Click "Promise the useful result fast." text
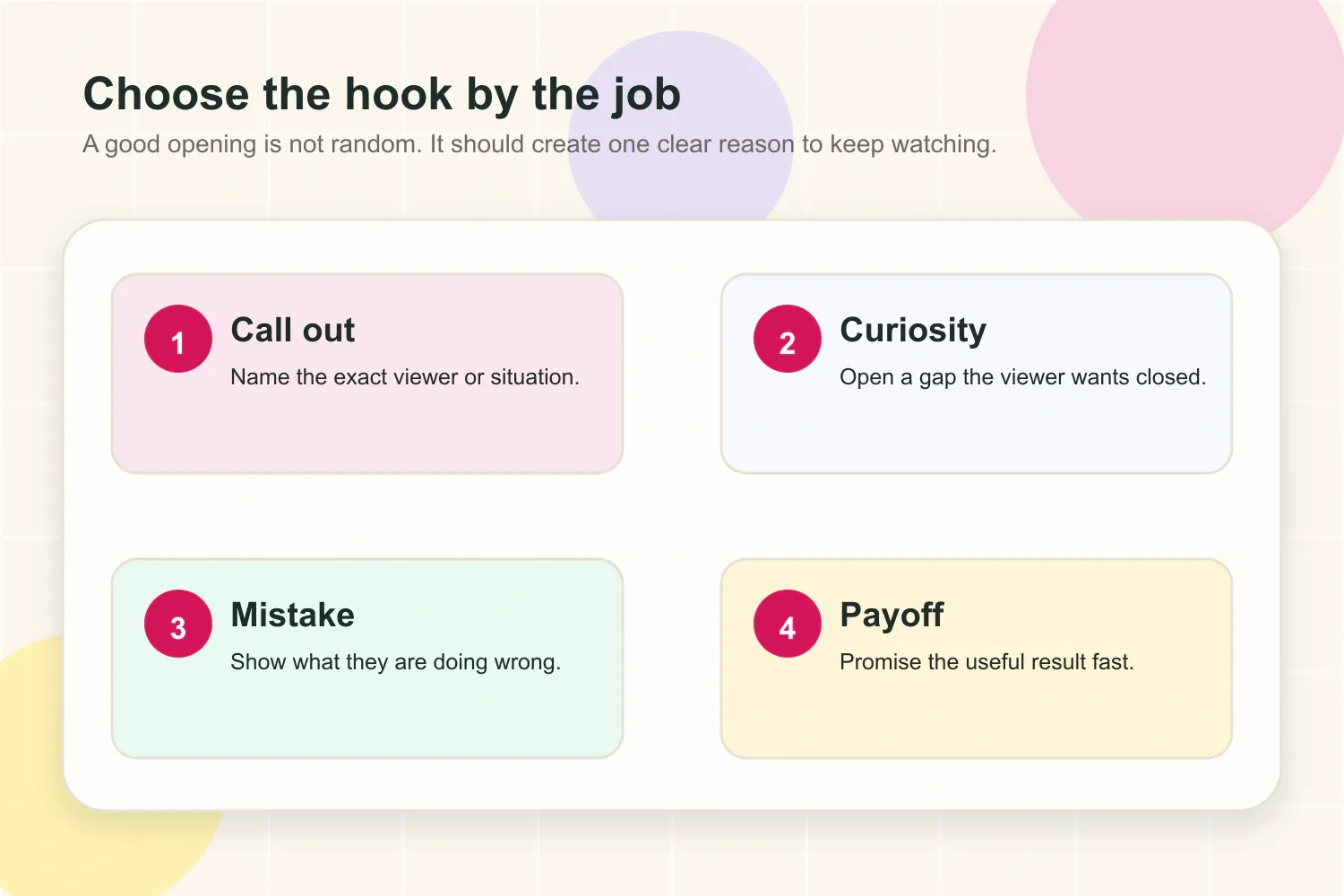This screenshot has height=896, width=1344. tap(986, 662)
